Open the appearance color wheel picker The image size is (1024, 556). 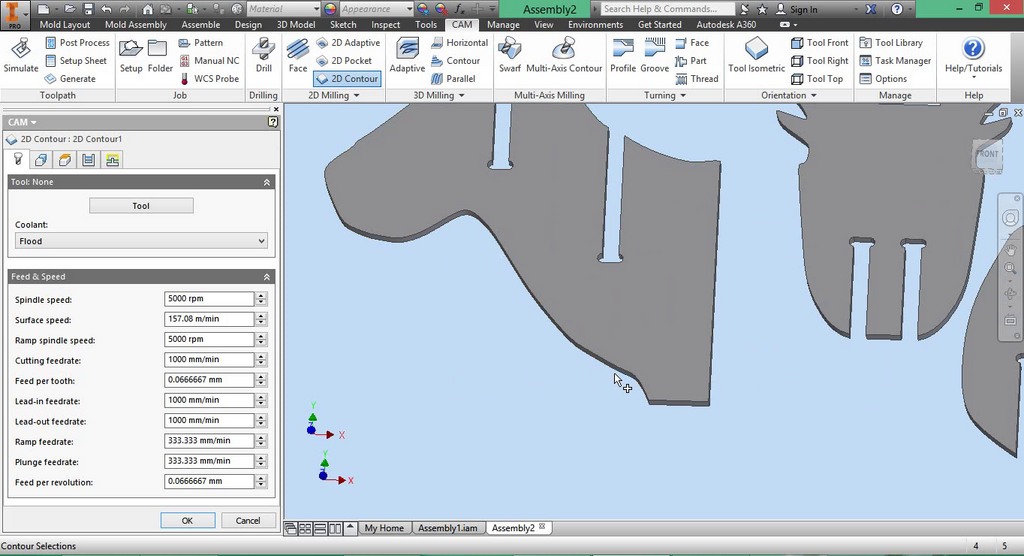coord(330,9)
